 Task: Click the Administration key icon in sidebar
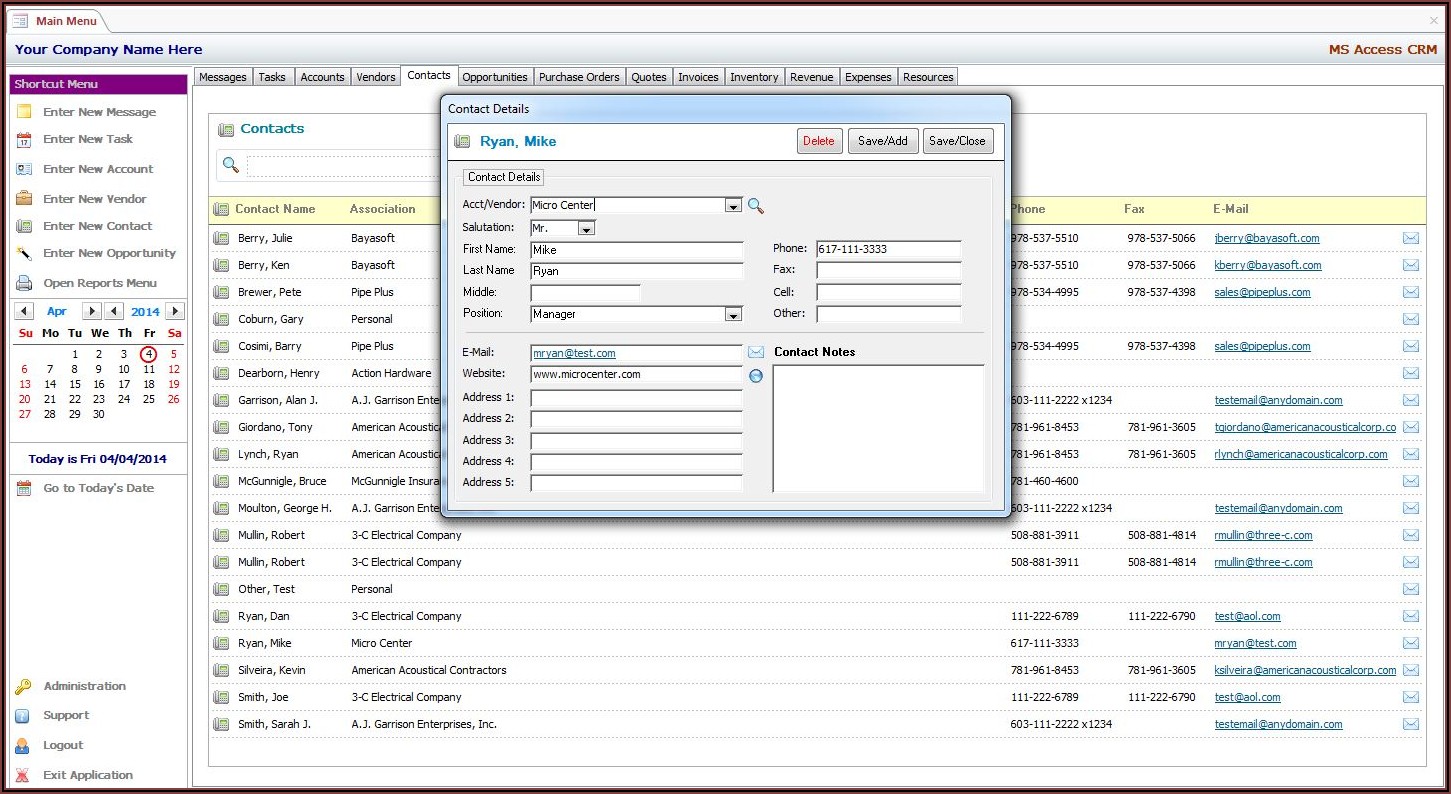(x=23, y=687)
